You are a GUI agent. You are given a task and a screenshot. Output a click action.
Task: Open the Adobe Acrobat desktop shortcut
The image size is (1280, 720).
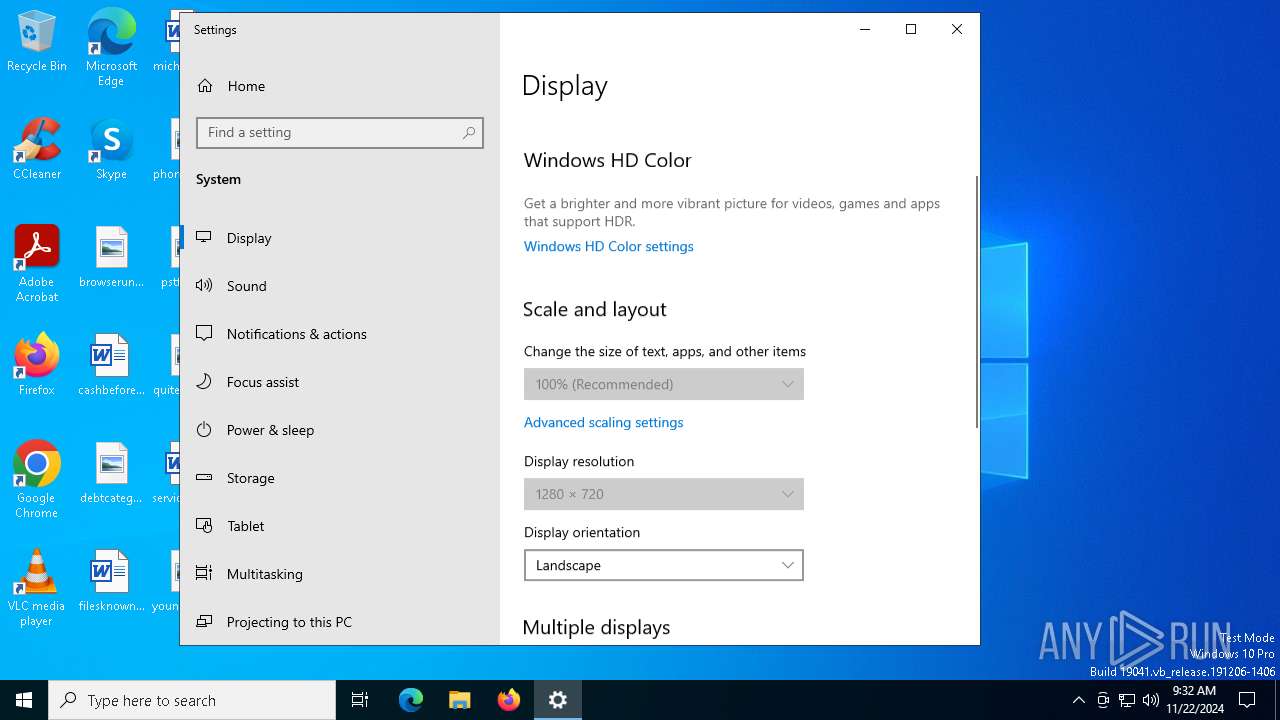[x=37, y=264]
